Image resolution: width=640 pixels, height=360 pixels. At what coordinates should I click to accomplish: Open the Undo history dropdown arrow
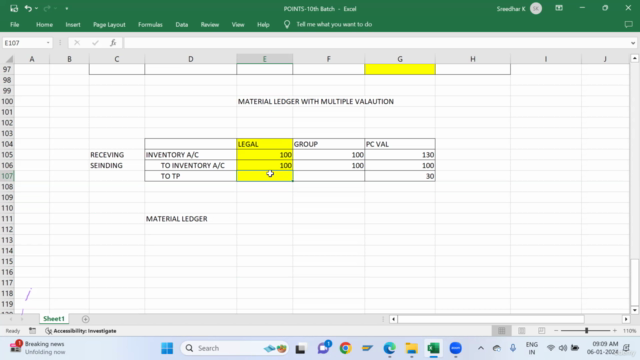36,9
